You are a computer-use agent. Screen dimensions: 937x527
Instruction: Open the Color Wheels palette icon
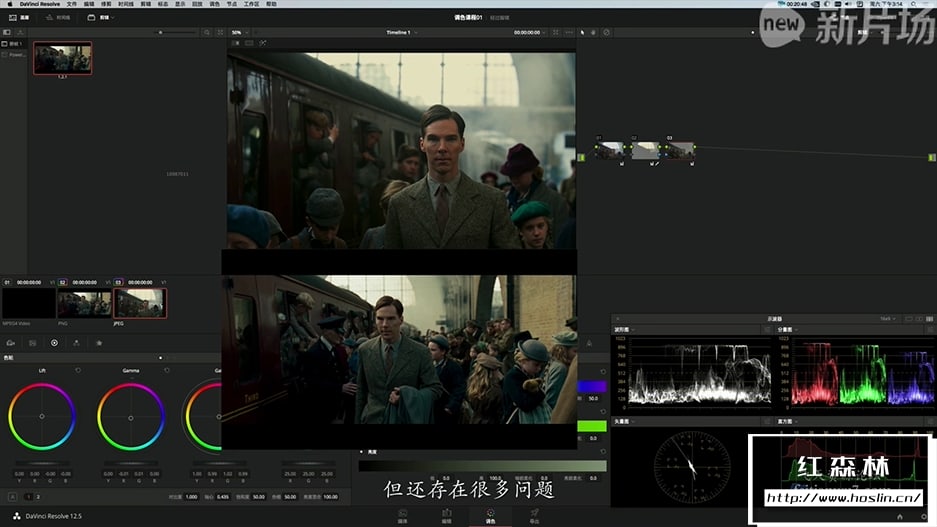(x=54, y=343)
